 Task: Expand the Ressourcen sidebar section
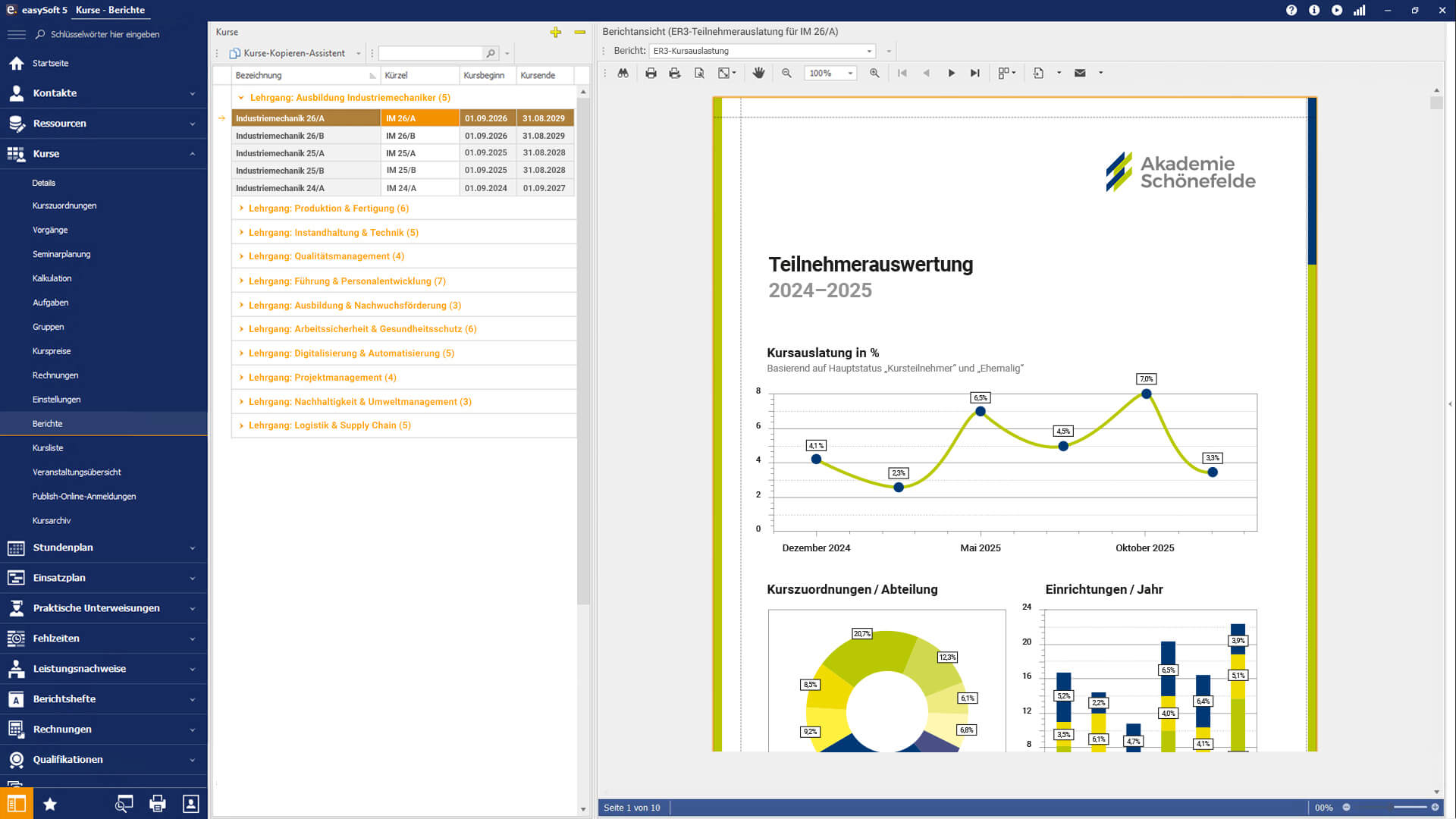click(x=104, y=124)
